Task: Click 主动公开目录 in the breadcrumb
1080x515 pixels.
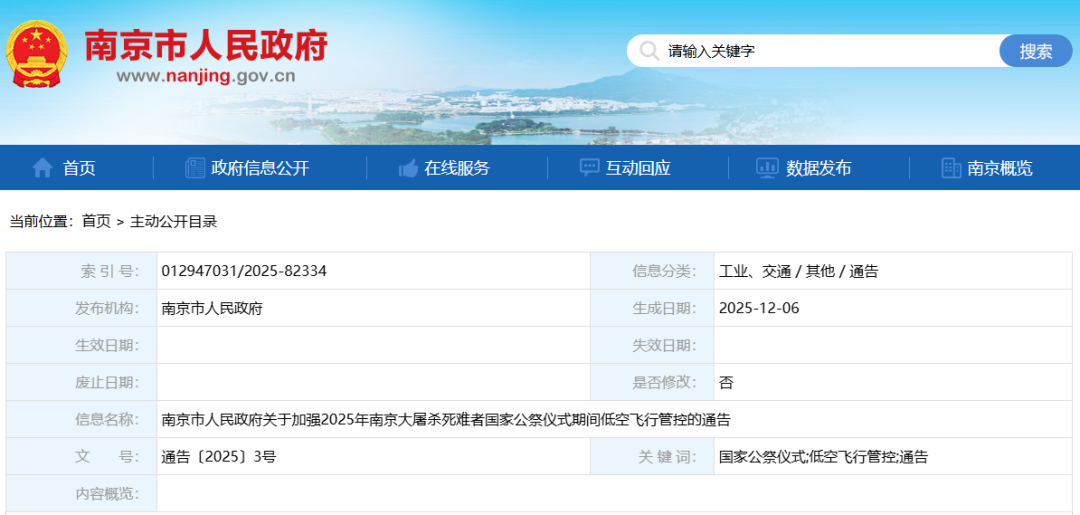Action: 173,221
